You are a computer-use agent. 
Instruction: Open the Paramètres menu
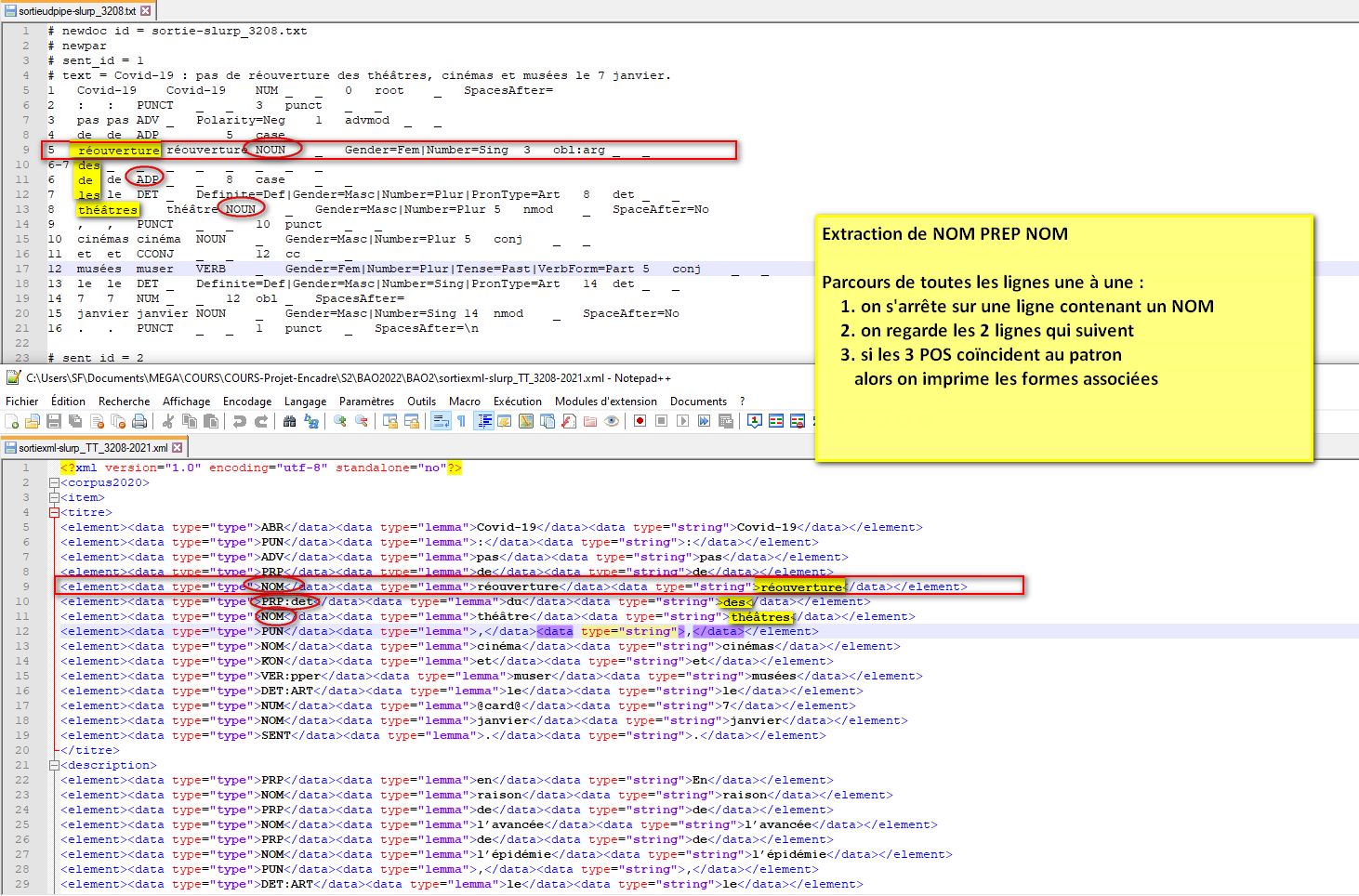366,402
